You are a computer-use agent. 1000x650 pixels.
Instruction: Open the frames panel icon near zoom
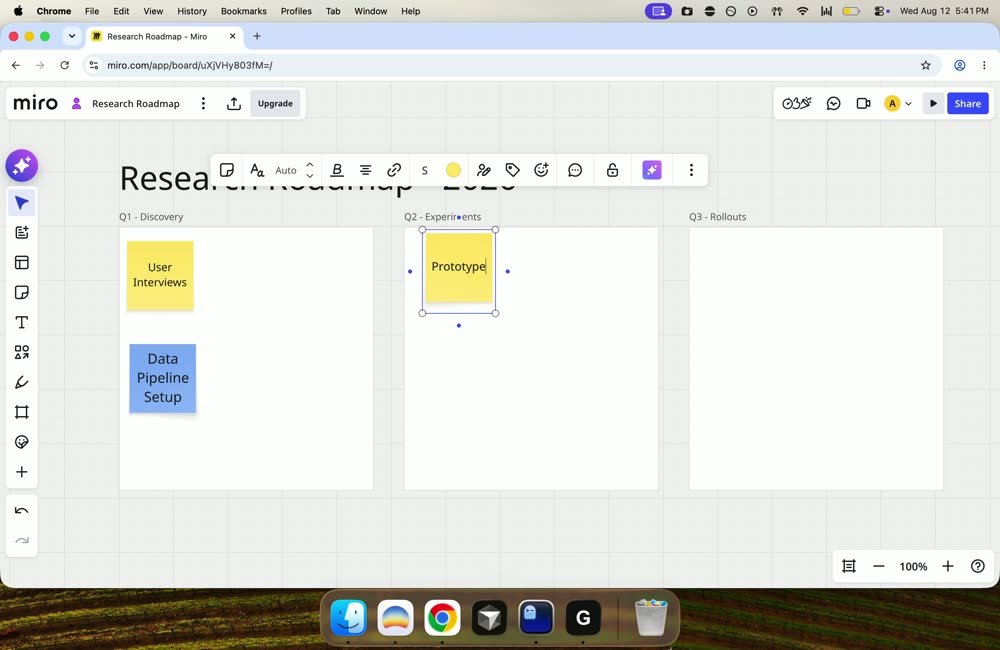(849, 566)
